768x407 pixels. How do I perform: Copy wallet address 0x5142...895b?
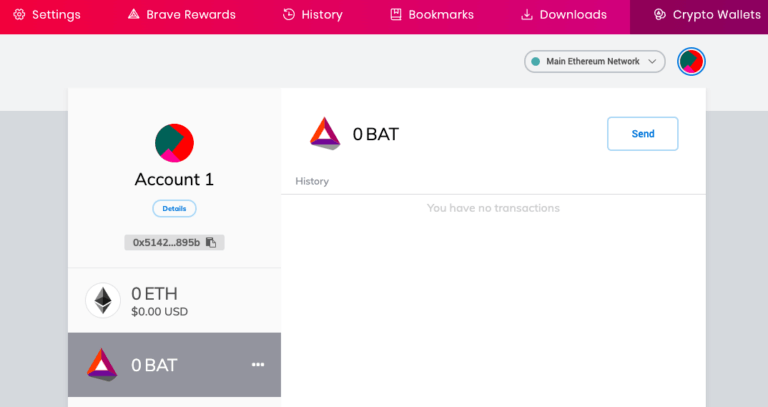coord(174,242)
